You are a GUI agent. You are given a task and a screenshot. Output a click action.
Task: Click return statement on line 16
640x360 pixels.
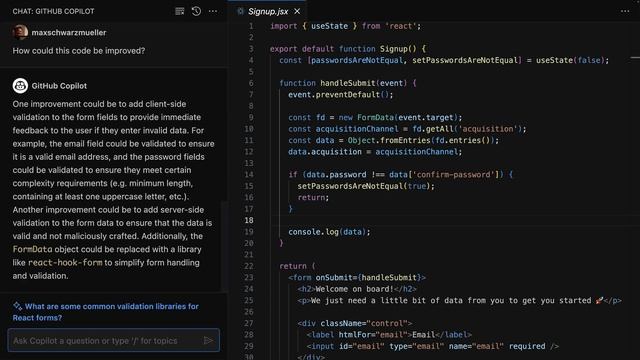(x=313, y=198)
